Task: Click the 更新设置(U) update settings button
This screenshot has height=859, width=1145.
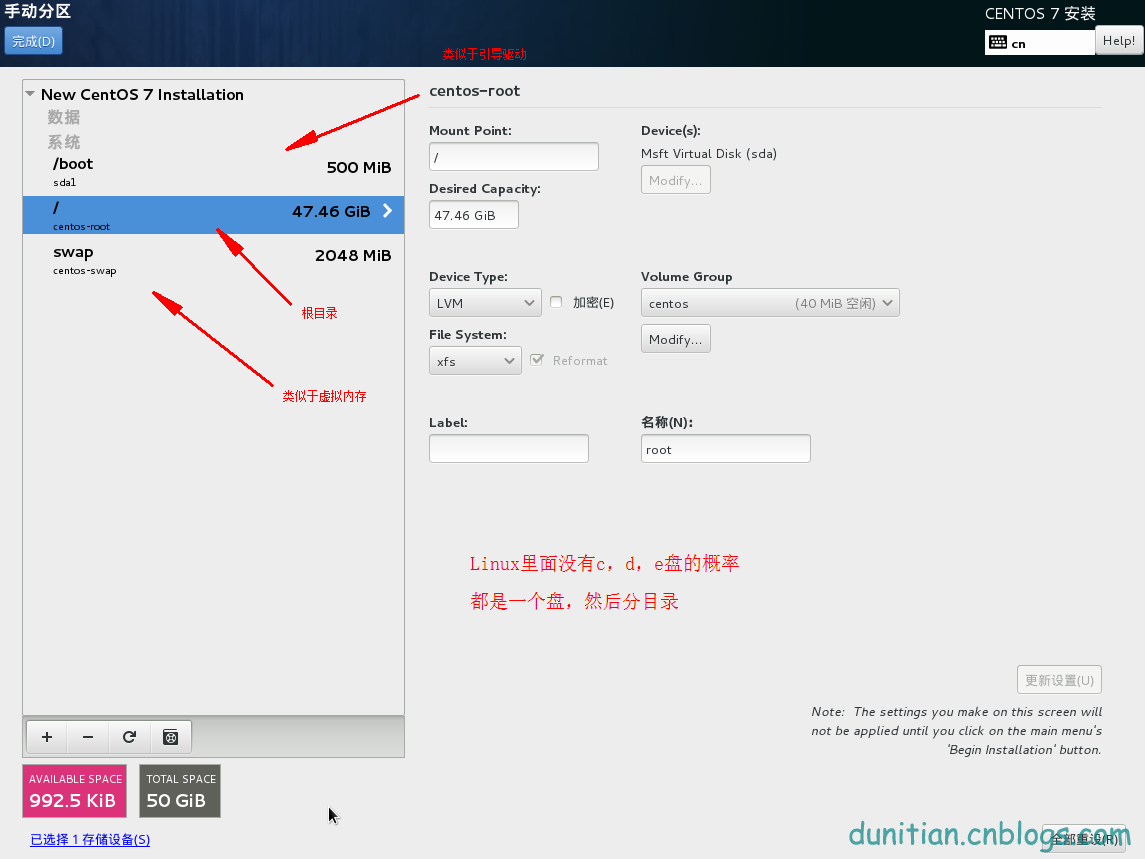Action: [1059, 679]
